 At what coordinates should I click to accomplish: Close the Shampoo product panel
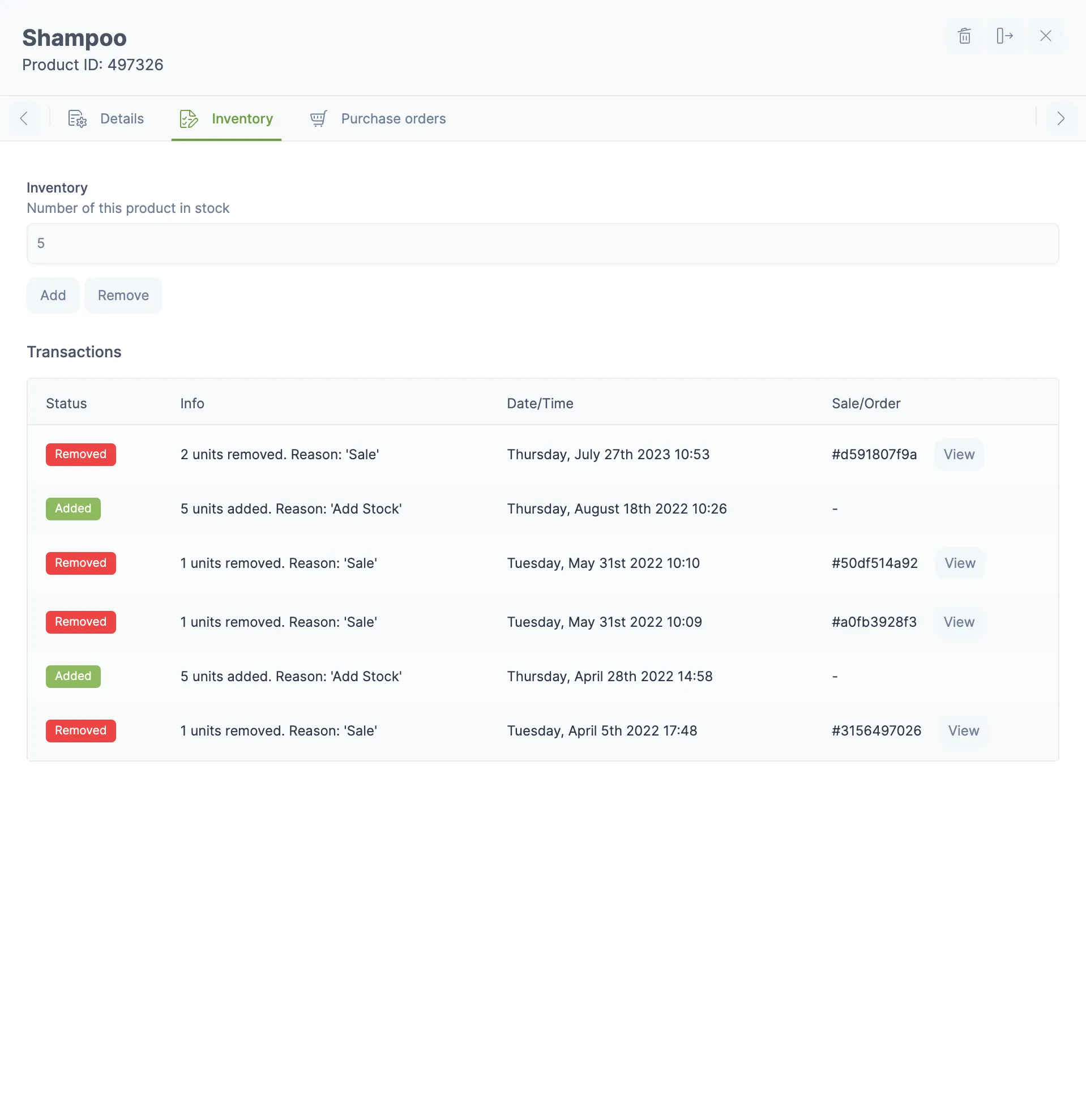click(x=1045, y=36)
